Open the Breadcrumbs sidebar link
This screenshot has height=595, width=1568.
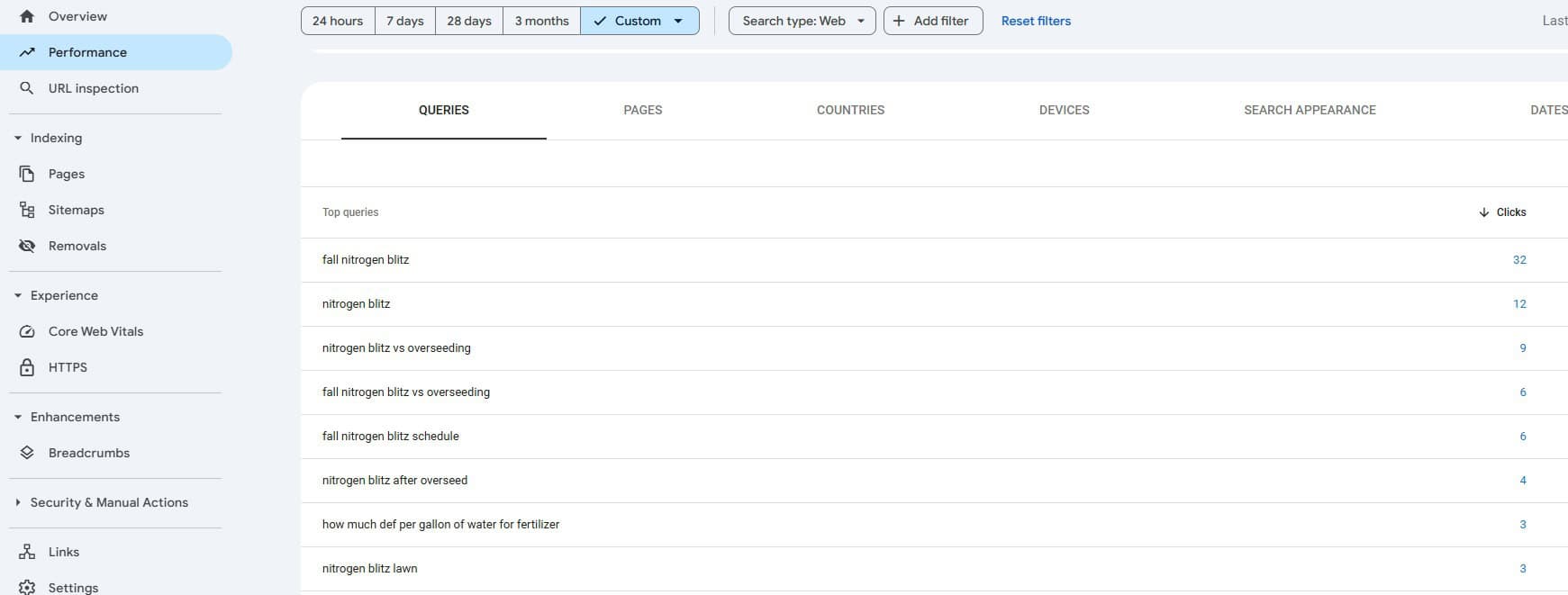point(89,453)
